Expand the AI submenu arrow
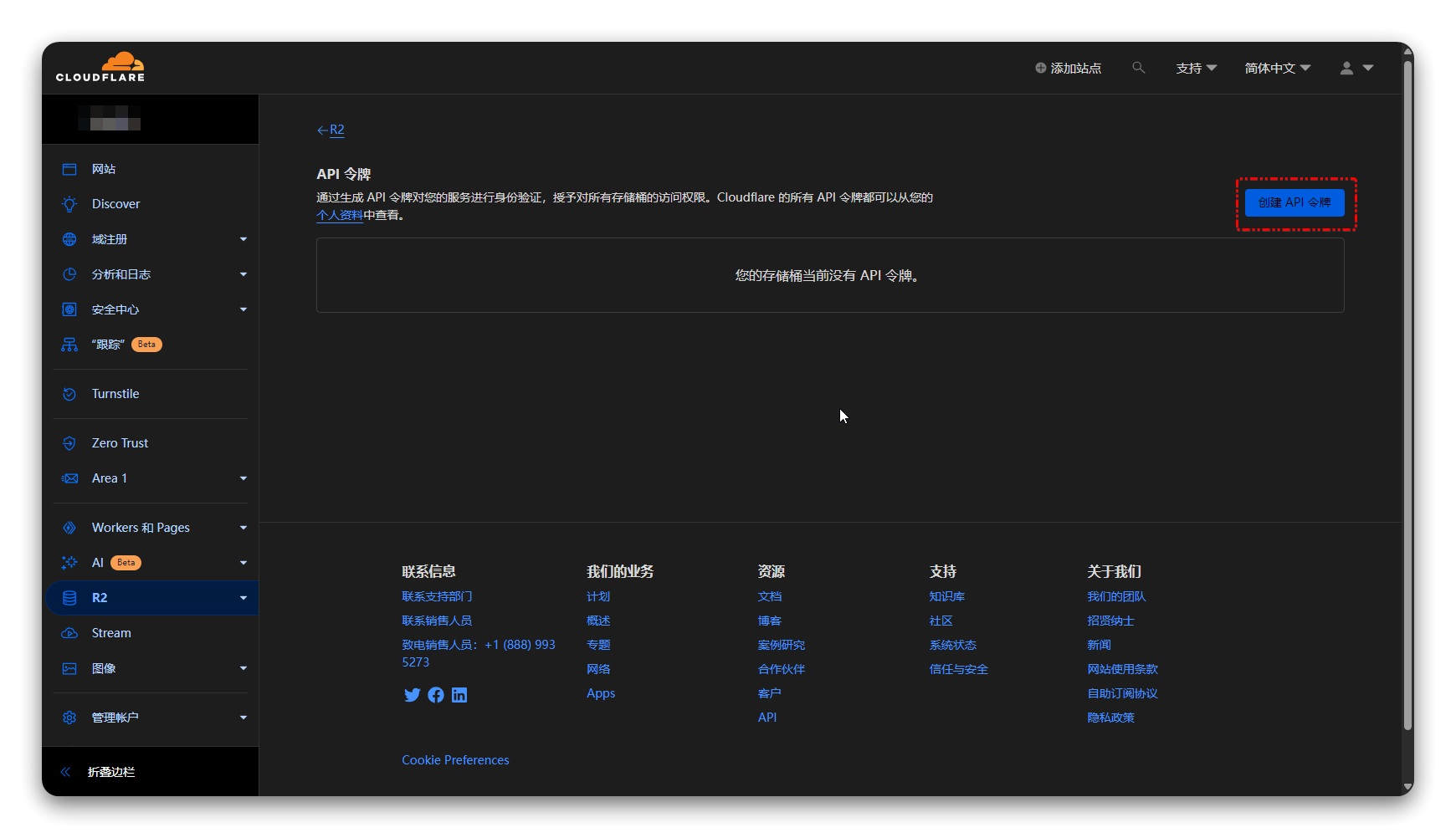Screen dimensions: 1456x838 (244, 563)
